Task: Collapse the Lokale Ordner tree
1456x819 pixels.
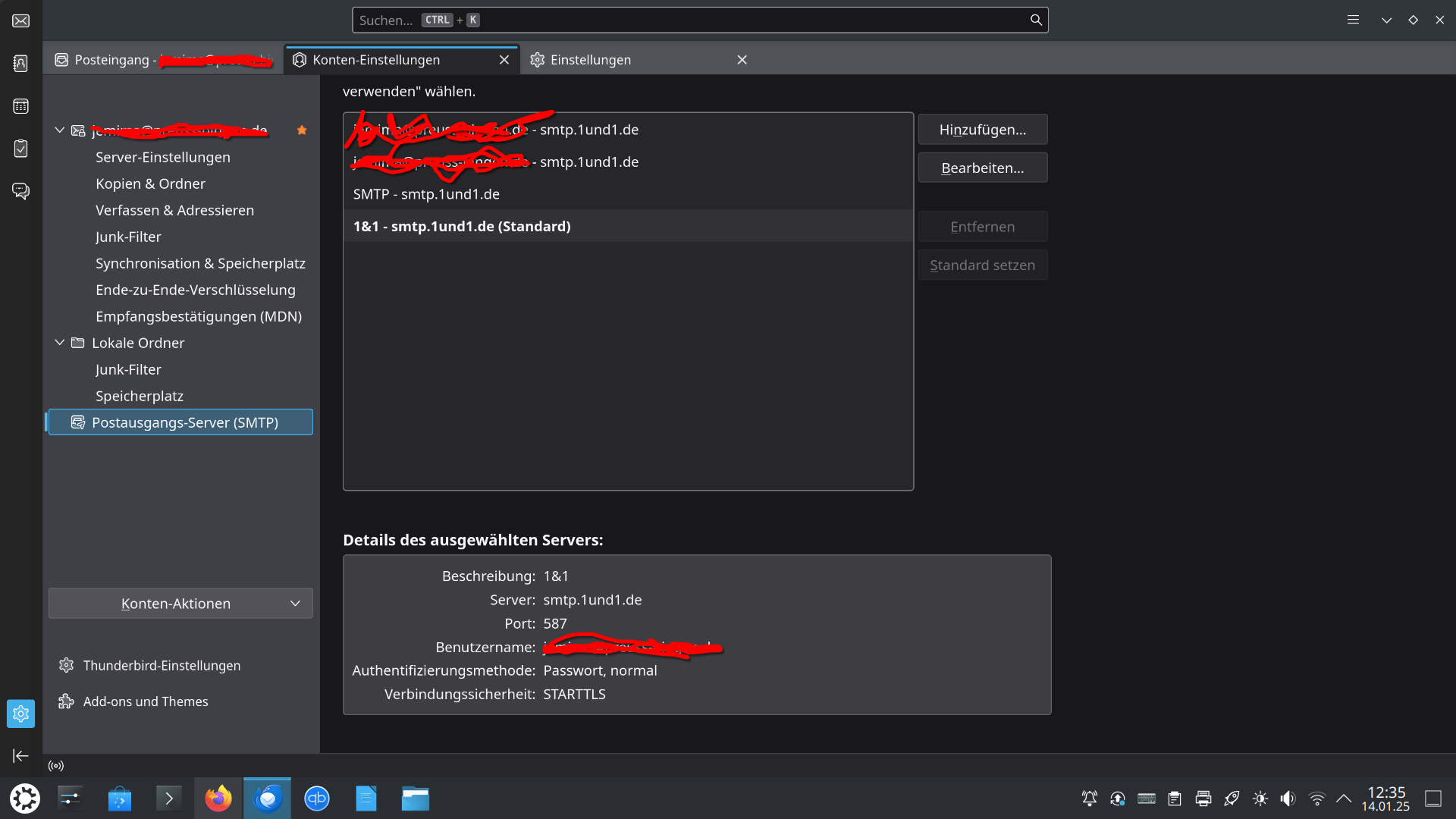Action: coord(60,343)
